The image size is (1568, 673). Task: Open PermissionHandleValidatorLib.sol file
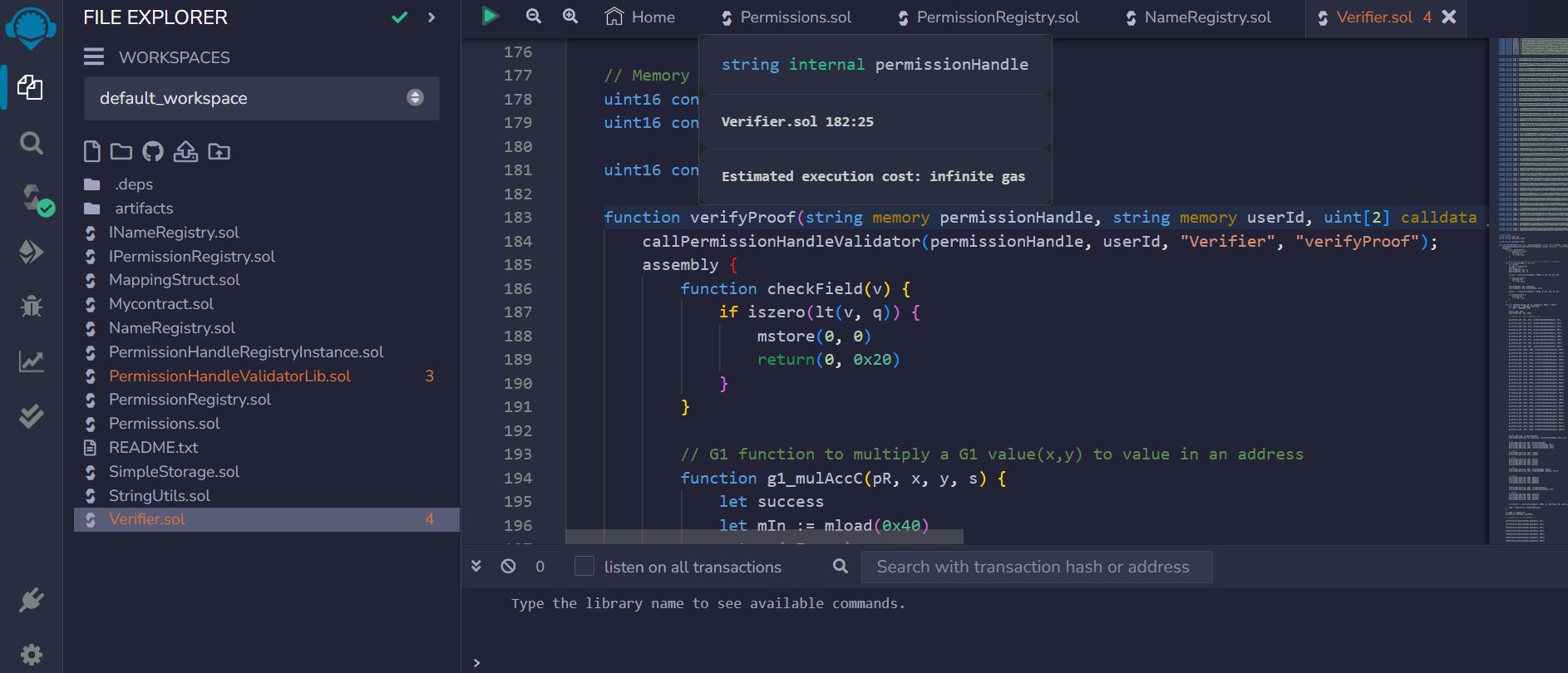point(229,376)
